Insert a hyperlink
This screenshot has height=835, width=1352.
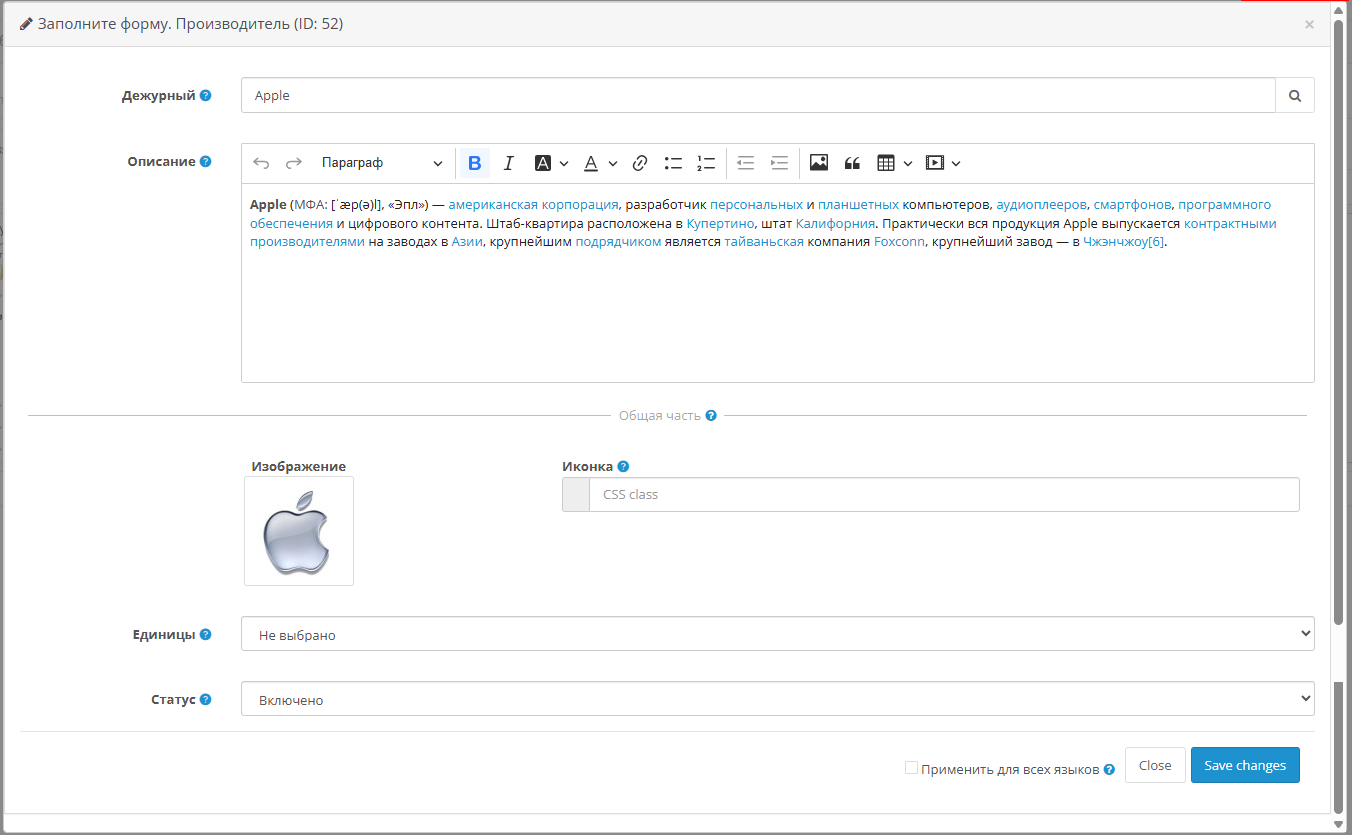pos(640,163)
